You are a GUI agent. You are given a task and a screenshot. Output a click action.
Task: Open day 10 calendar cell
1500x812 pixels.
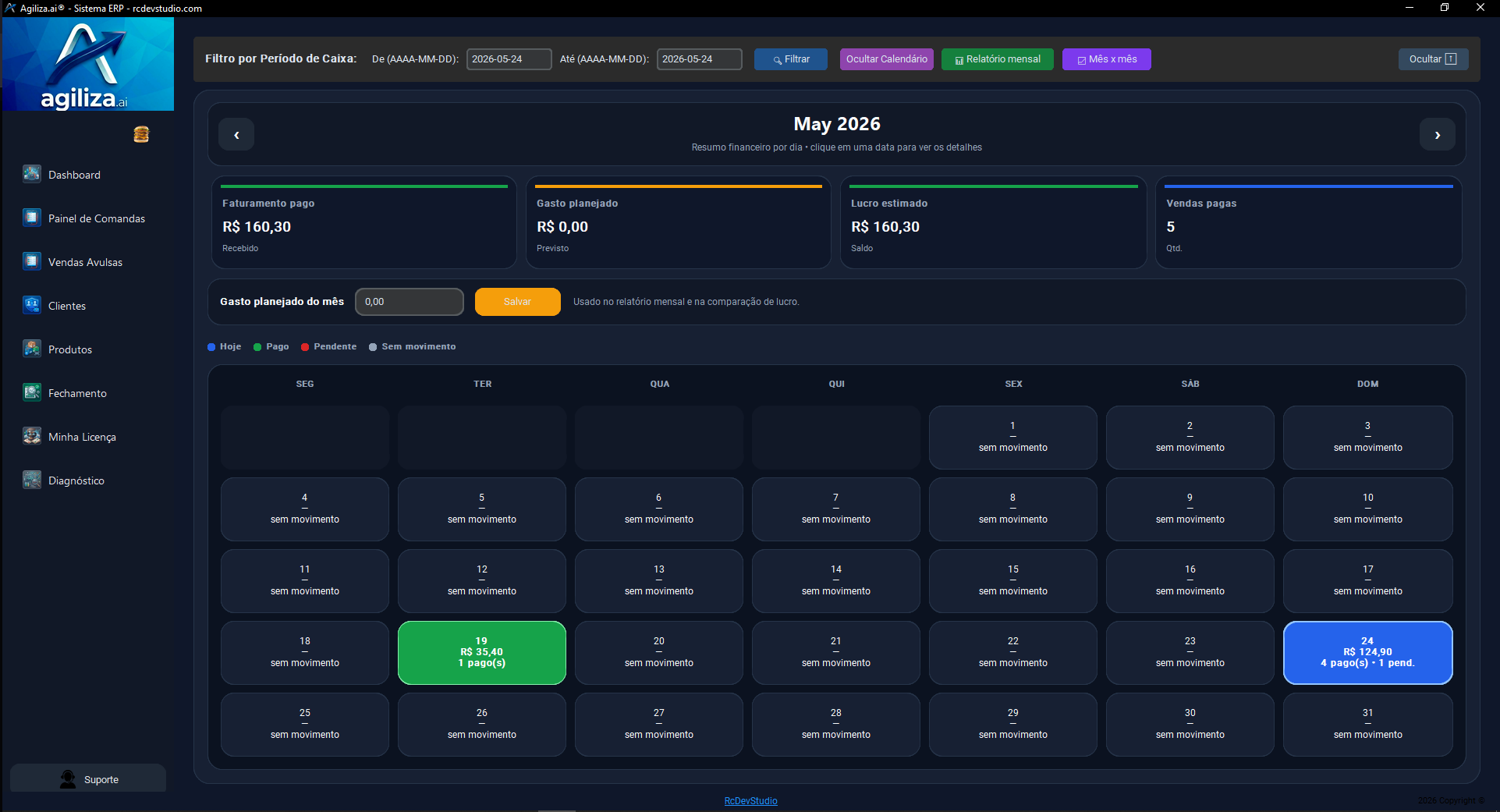coord(1367,509)
